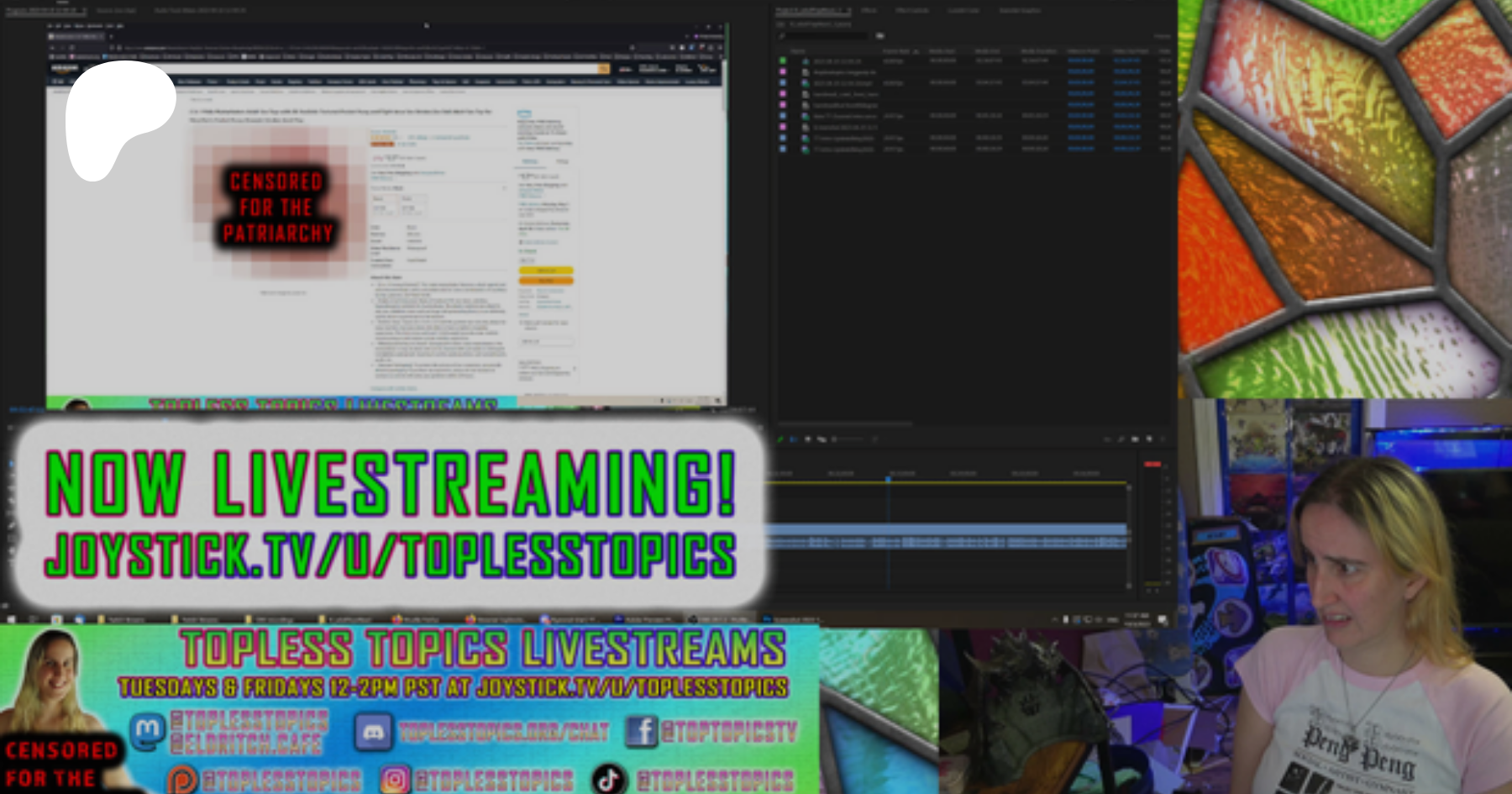Click the Media Duration column header
This screenshot has width=1512, height=794.
pos(1038,51)
